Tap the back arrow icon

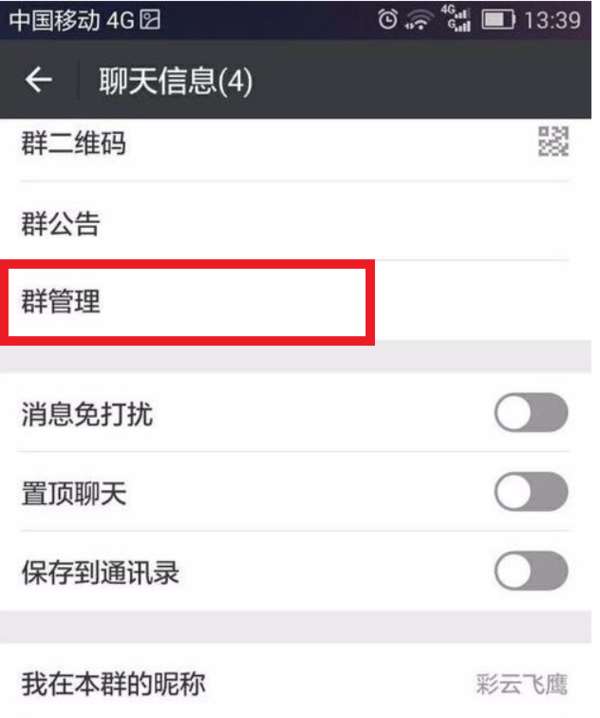(x=38, y=80)
